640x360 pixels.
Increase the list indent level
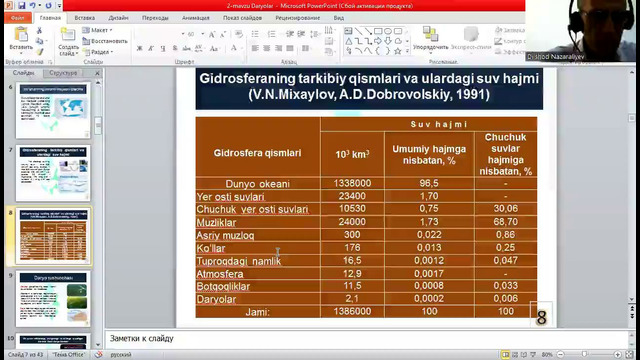pyautogui.click(x=301, y=34)
